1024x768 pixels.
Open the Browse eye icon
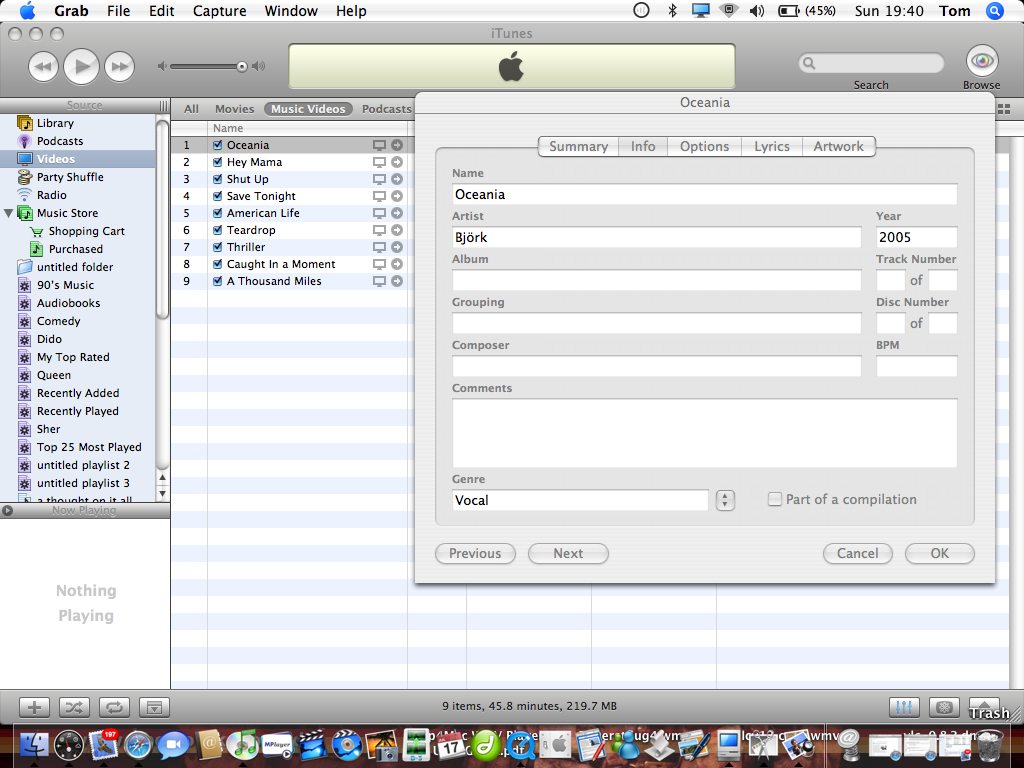coord(982,61)
